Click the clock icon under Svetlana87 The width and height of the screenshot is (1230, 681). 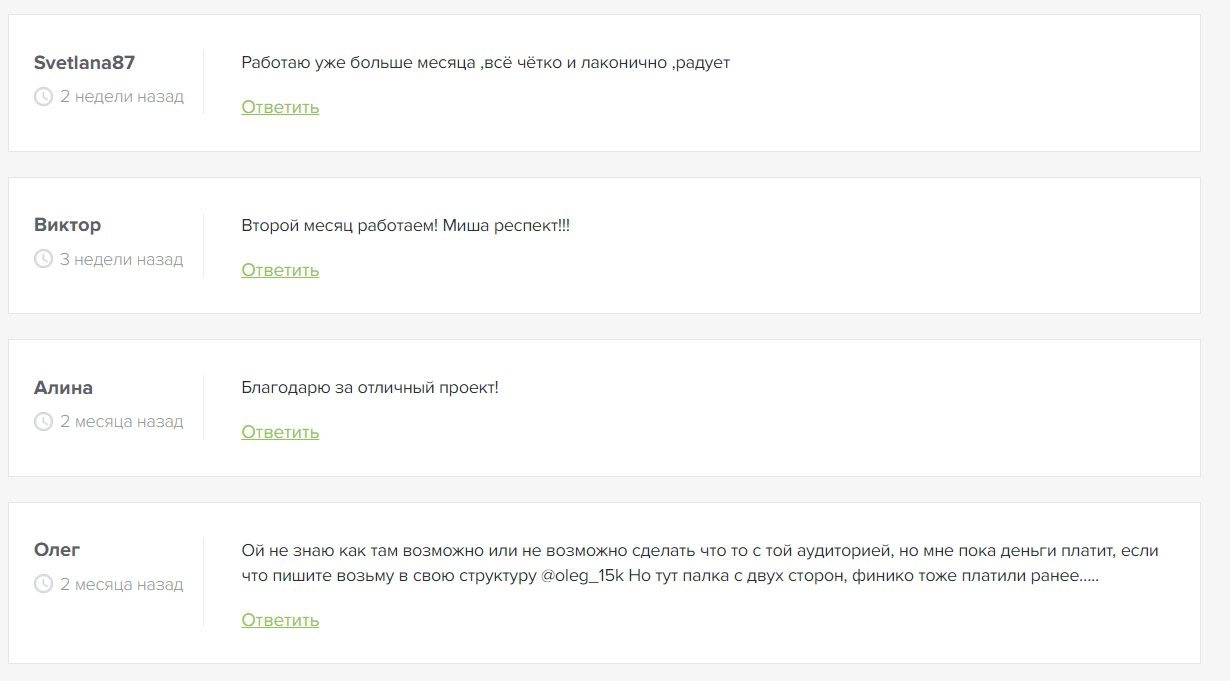point(43,97)
